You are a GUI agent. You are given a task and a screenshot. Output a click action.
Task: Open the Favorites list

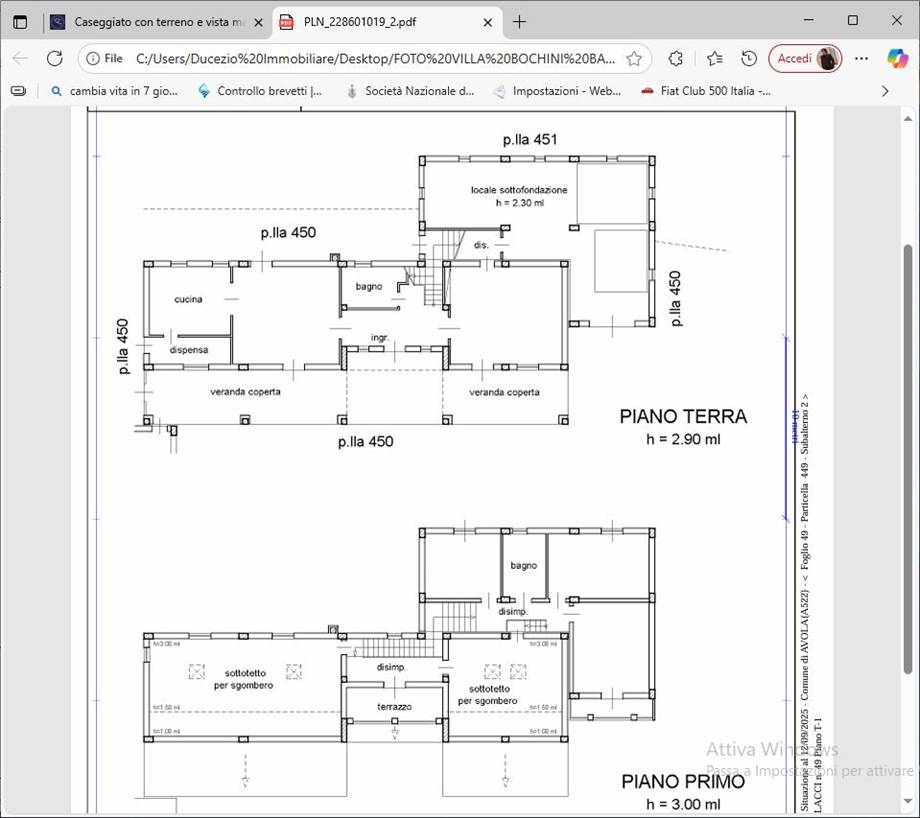(x=714, y=58)
